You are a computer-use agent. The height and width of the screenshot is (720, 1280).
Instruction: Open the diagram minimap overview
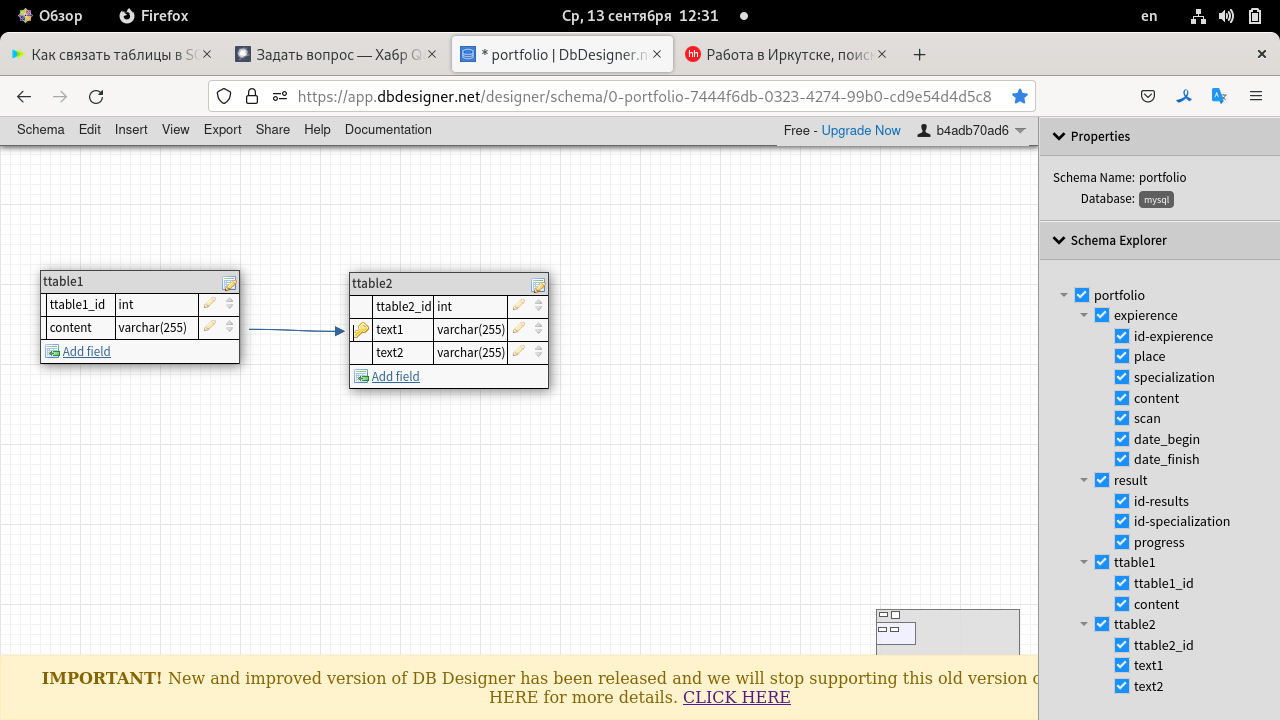947,632
